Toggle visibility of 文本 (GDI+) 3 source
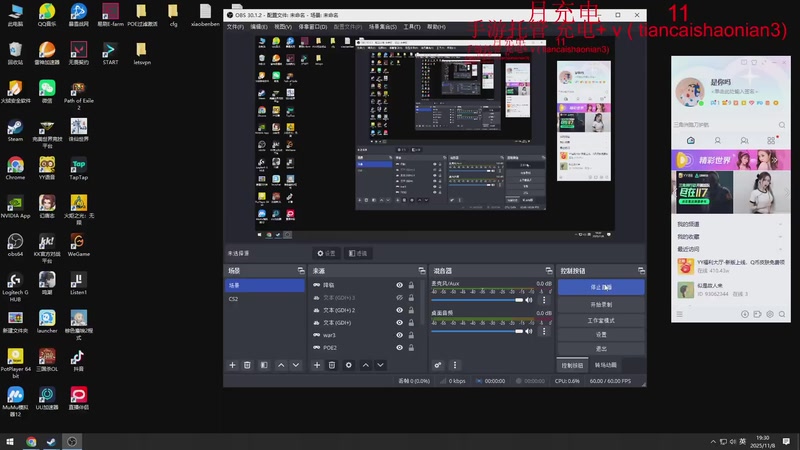The width and height of the screenshot is (800, 450). tap(399, 298)
